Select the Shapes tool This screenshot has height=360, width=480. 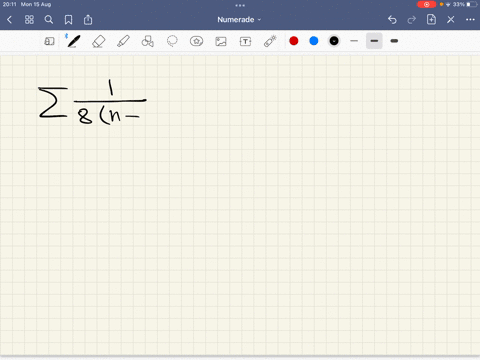[147, 41]
